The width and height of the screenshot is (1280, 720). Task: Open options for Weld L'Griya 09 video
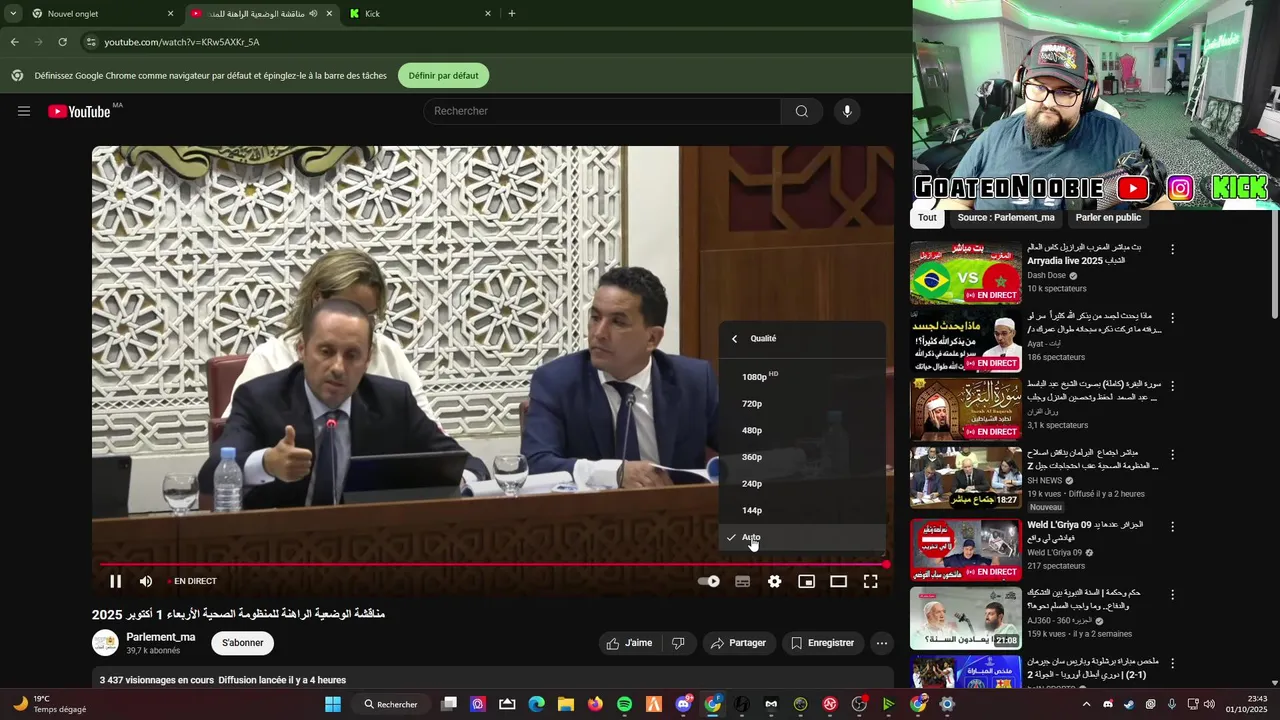(1172, 527)
